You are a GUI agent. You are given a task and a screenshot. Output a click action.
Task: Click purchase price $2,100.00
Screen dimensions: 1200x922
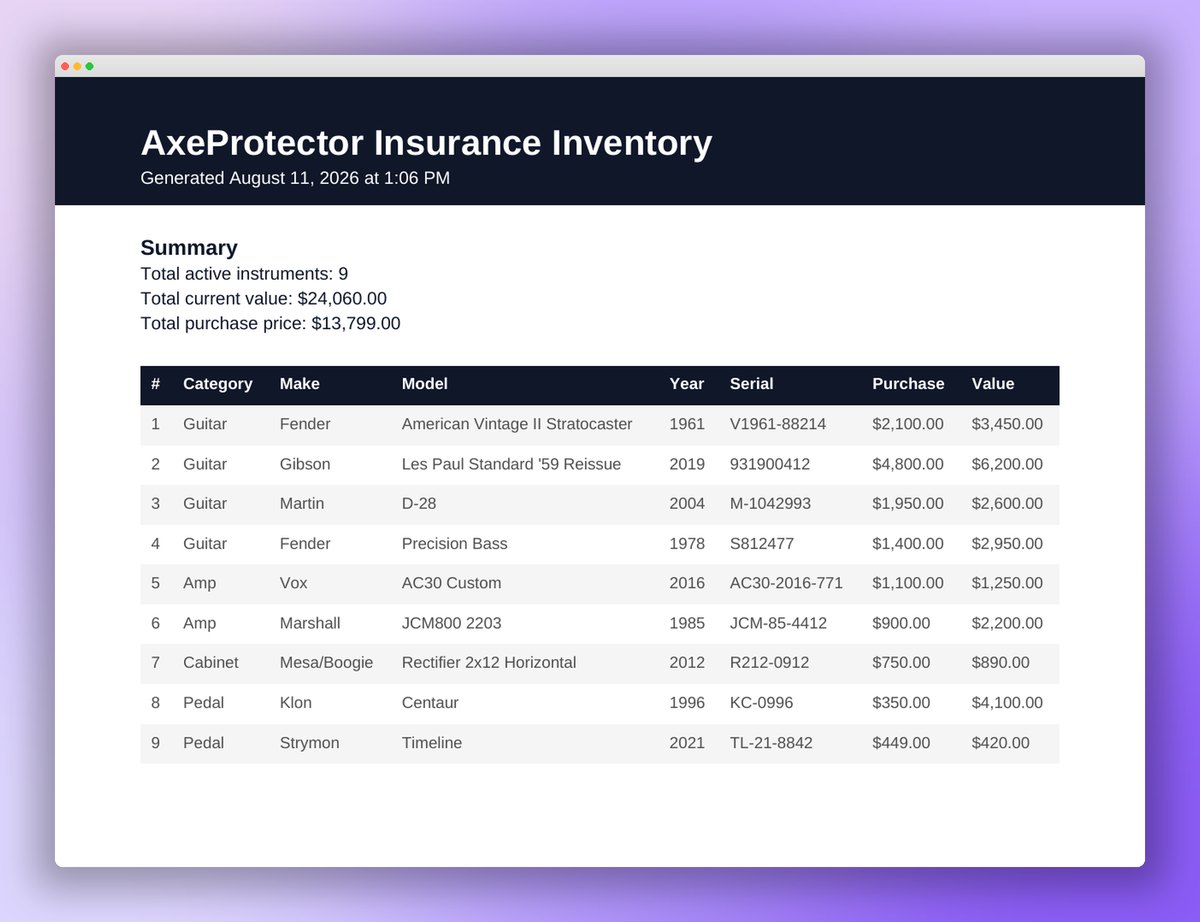[x=908, y=424]
